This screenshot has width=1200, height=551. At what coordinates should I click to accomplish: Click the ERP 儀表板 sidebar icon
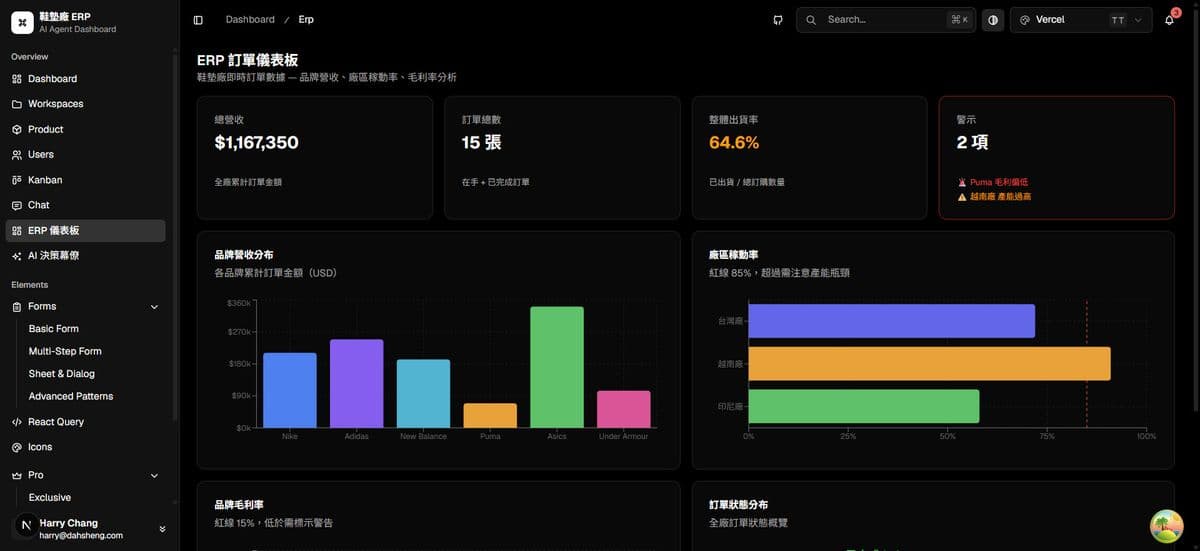(17, 231)
